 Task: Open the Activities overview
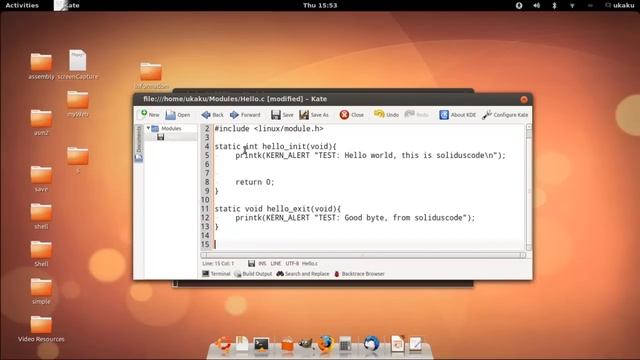point(22,5)
